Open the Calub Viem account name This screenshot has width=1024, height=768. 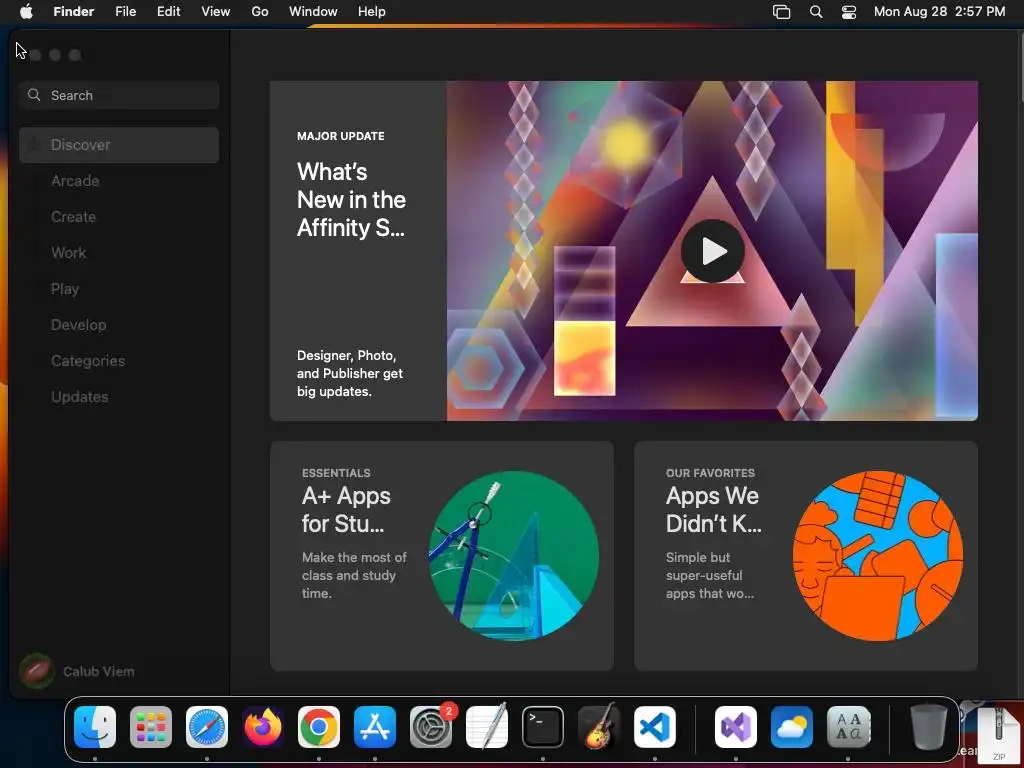click(99, 671)
